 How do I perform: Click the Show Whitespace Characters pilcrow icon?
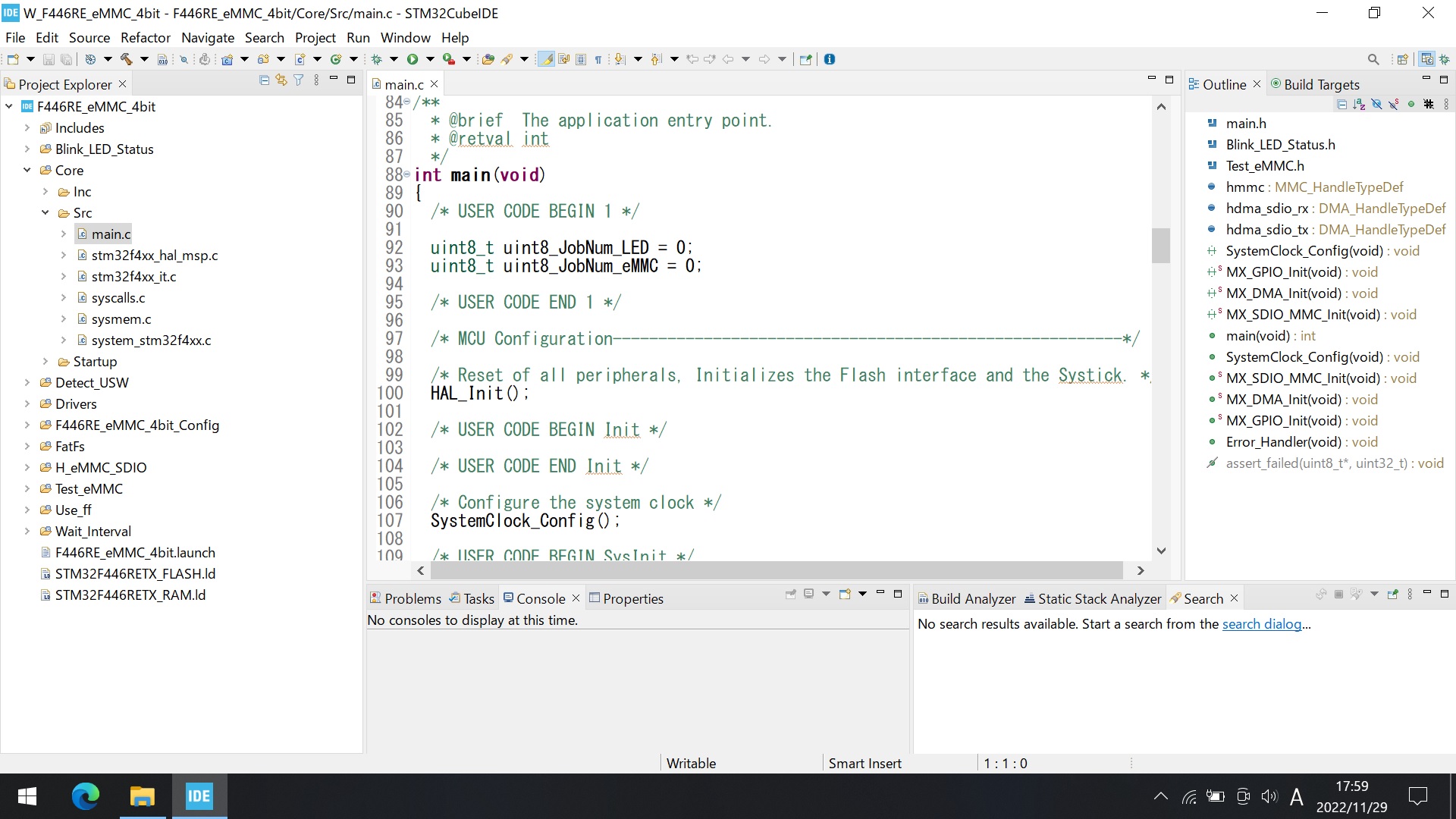598,59
